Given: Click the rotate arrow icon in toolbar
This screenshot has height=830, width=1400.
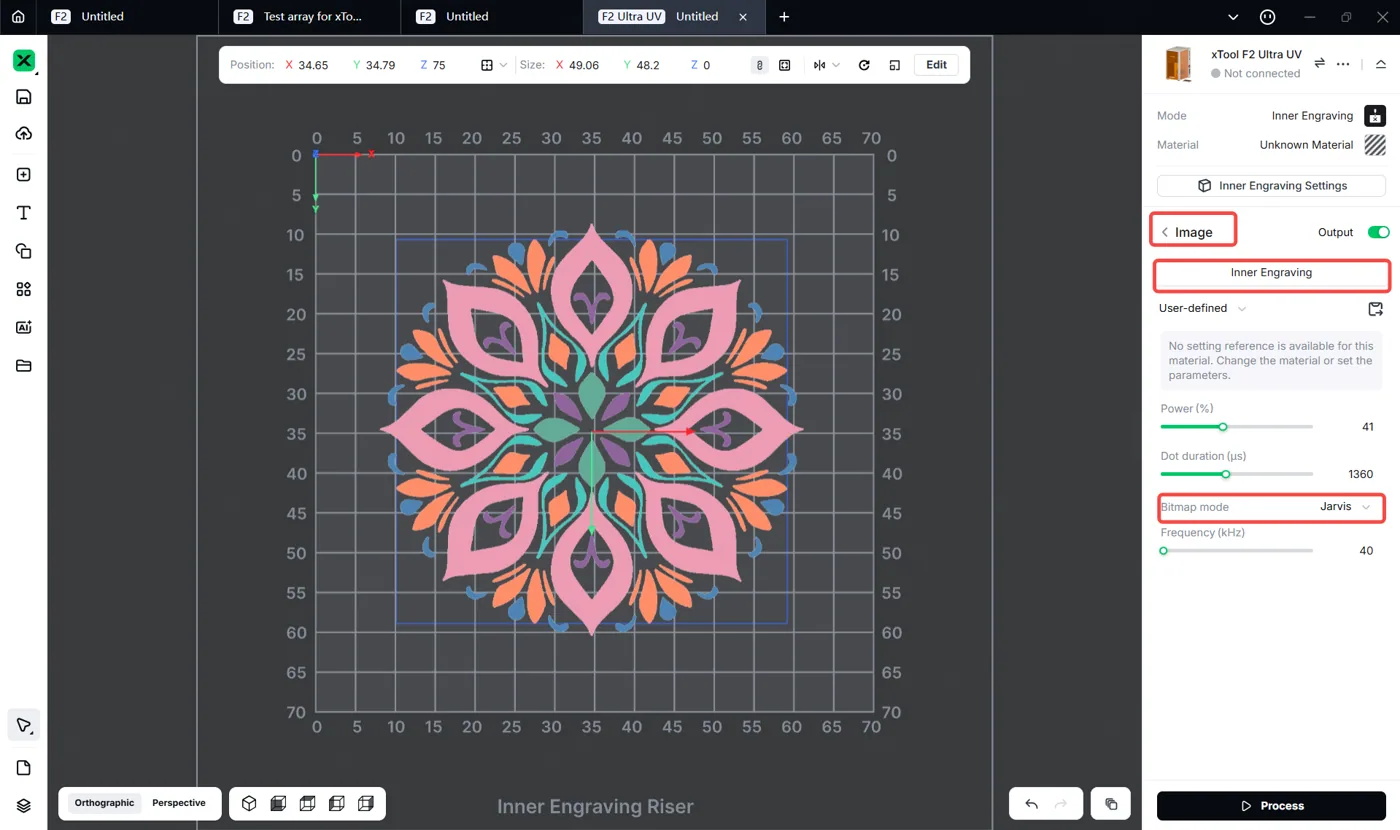Looking at the screenshot, I should 864,65.
